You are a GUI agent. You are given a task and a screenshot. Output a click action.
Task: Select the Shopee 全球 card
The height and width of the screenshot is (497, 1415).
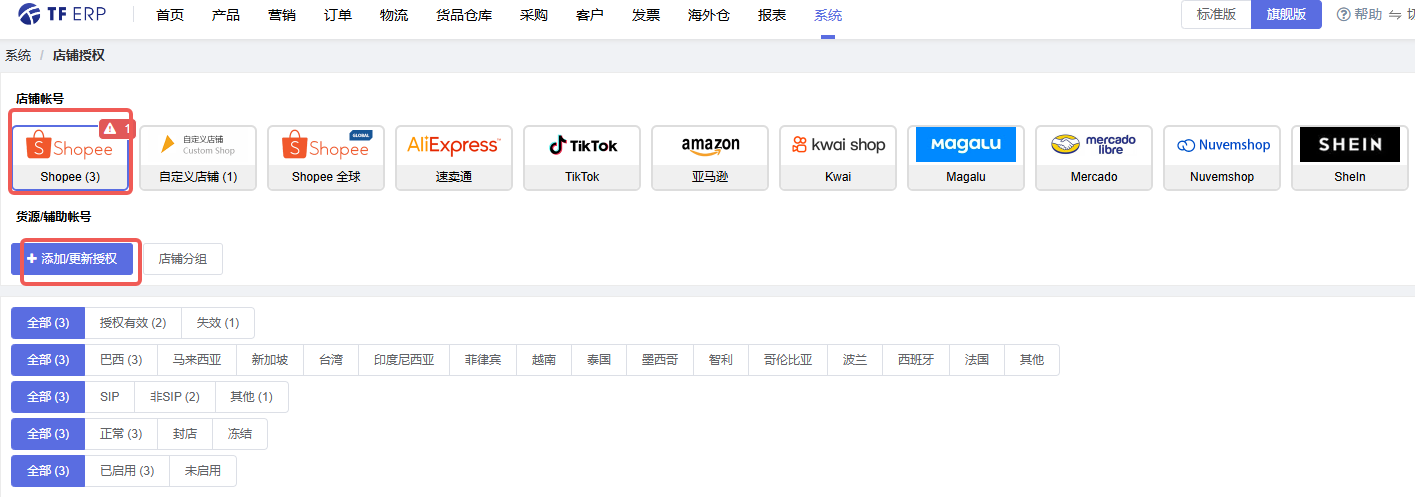coord(326,157)
